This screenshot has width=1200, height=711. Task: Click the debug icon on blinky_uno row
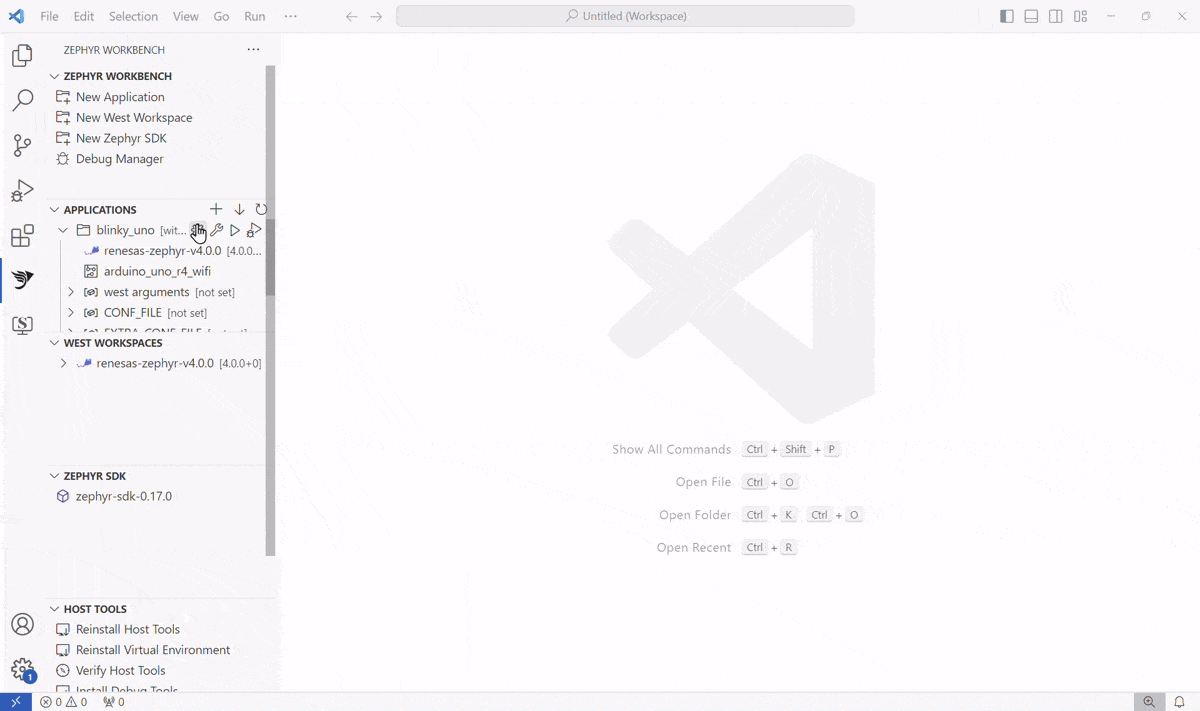[254, 230]
